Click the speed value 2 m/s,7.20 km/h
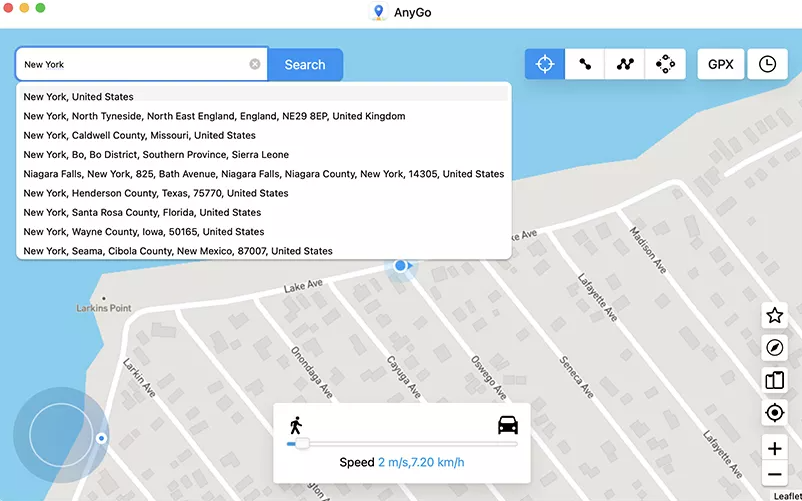Viewport: 802px width, 501px height. coord(421,462)
